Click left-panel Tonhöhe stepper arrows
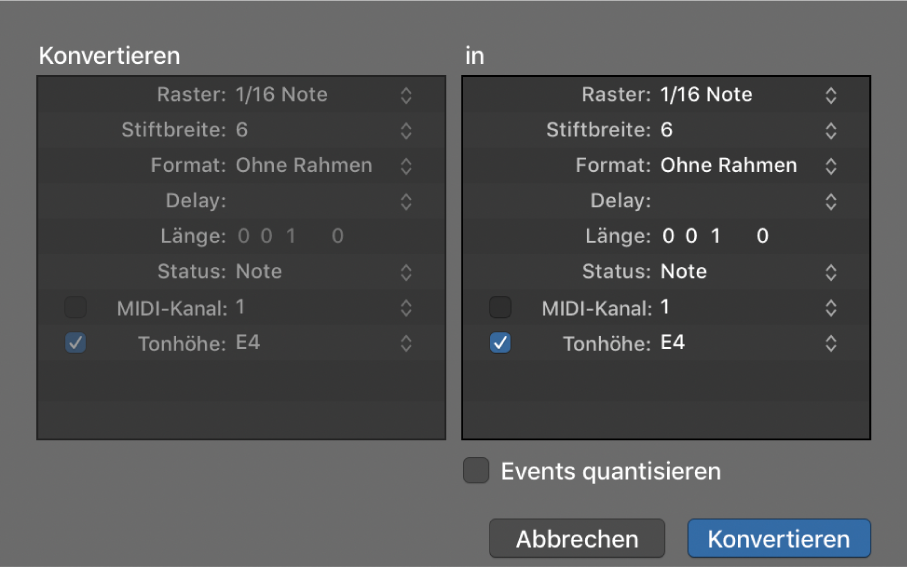This screenshot has height=567, width=907. click(x=405, y=343)
